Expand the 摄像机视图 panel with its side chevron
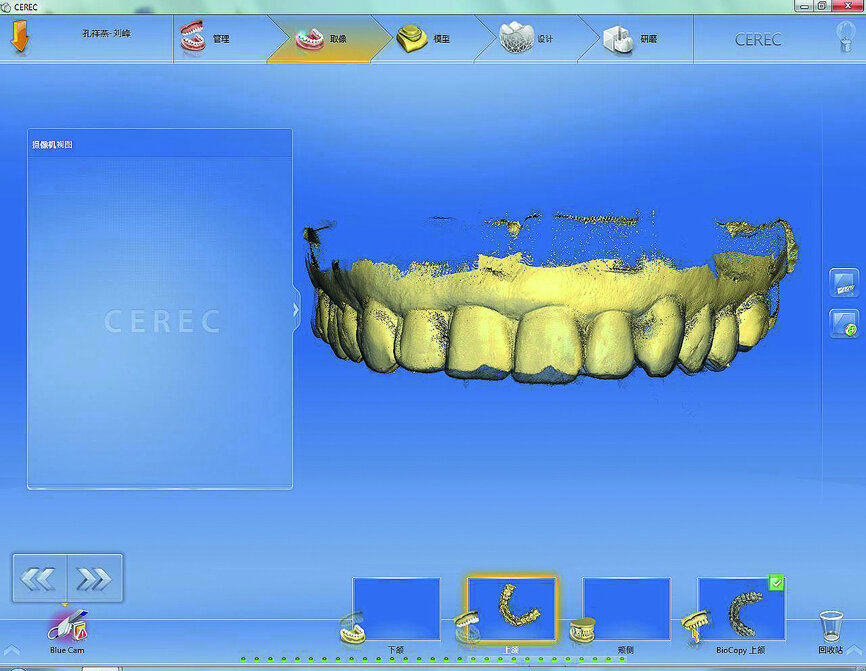This screenshot has width=866, height=671. (294, 310)
